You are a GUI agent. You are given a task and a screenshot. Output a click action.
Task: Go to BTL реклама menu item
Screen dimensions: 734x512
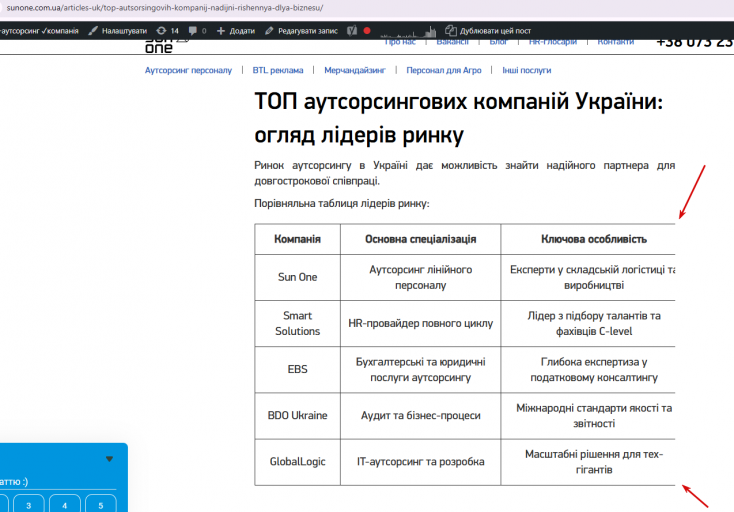click(278, 70)
